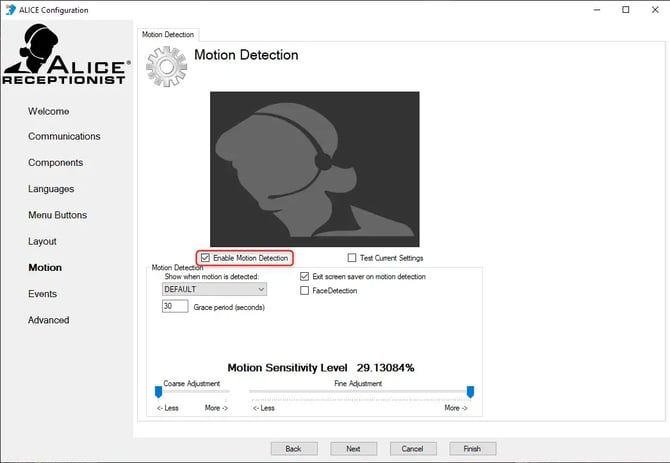Click the gear icon beside Motion Detection
The width and height of the screenshot is (670, 463).
[x=165, y=67]
